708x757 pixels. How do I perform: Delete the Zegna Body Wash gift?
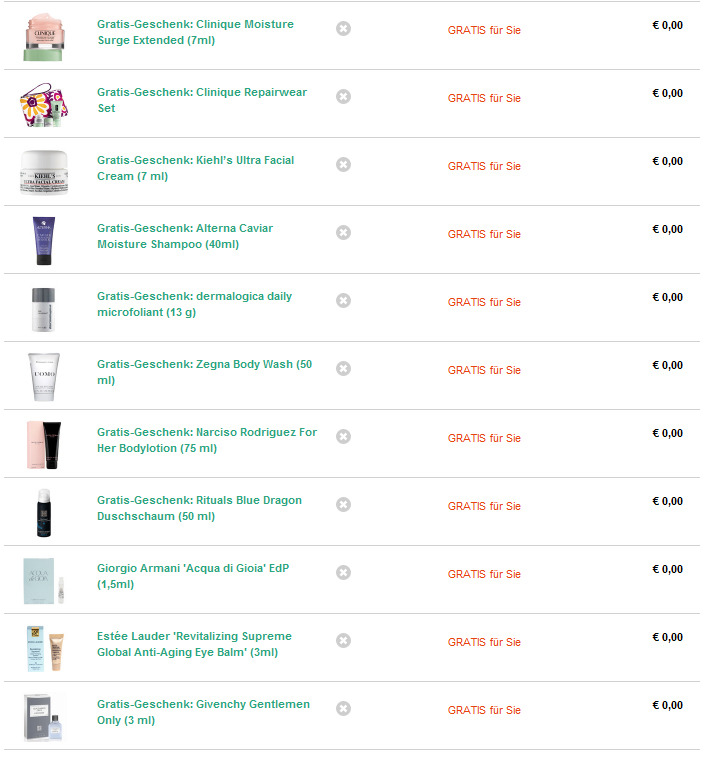click(x=343, y=369)
